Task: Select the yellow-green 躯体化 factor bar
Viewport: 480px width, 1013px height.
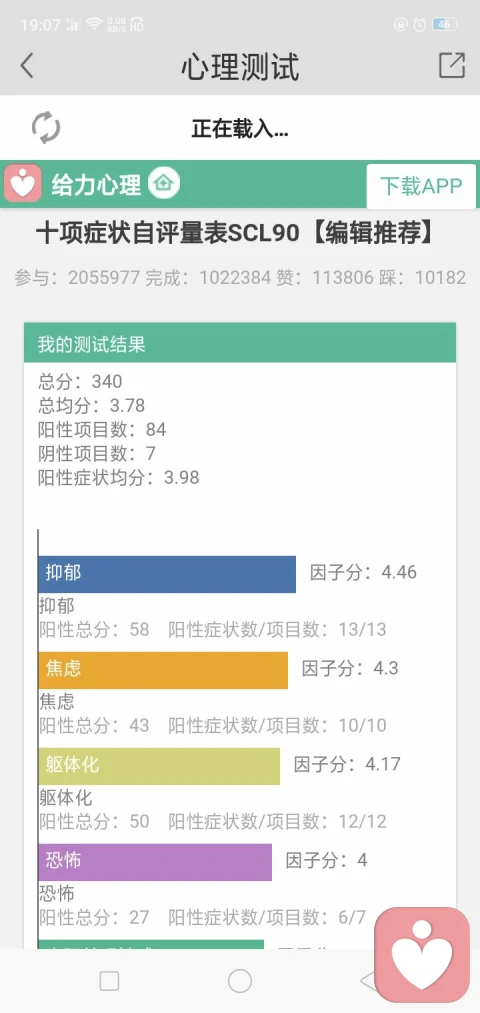Action: 159,766
